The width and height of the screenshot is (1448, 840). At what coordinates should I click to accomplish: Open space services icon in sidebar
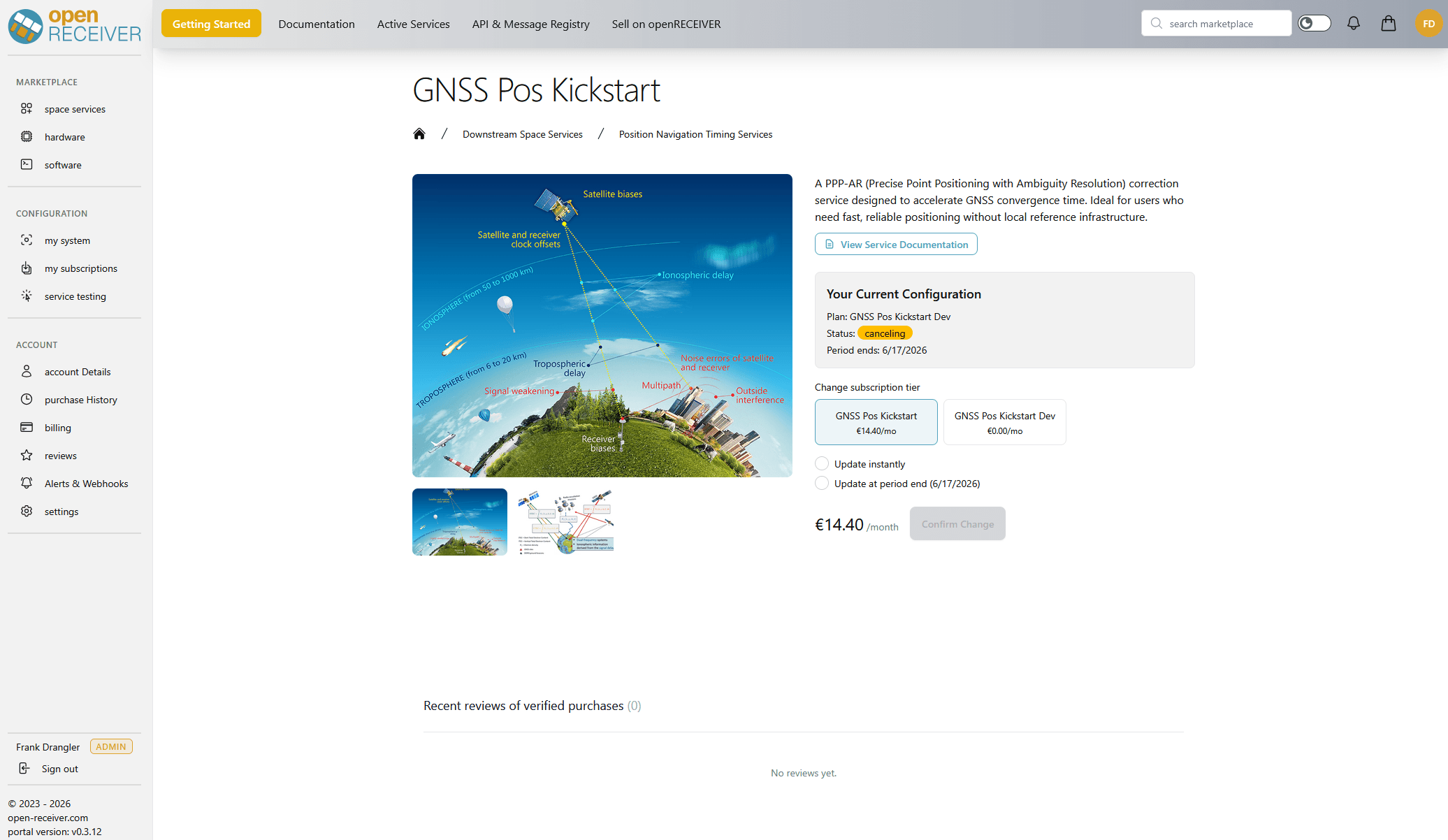(x=27, y=108)
